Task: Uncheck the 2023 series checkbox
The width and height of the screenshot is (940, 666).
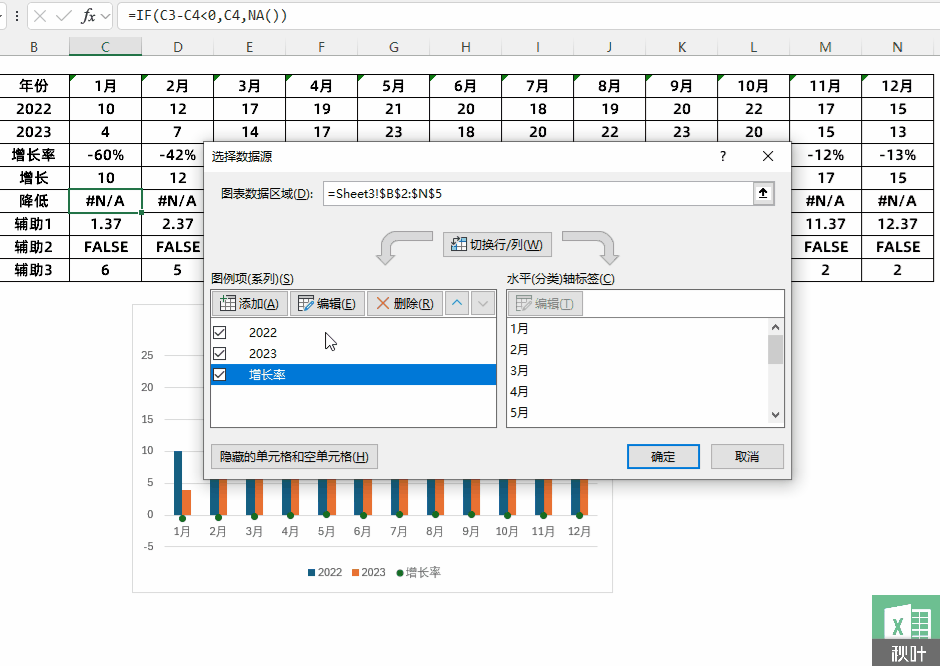Action: click(x=220, y=354)
